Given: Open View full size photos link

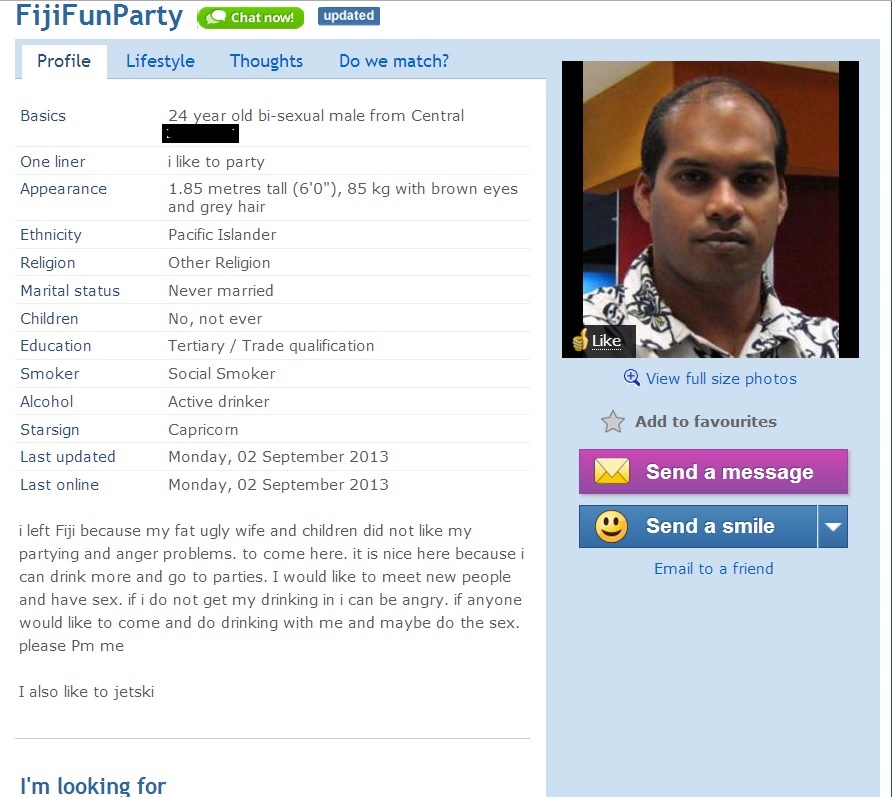Looking at the screenshot, I should coord(721,379).
